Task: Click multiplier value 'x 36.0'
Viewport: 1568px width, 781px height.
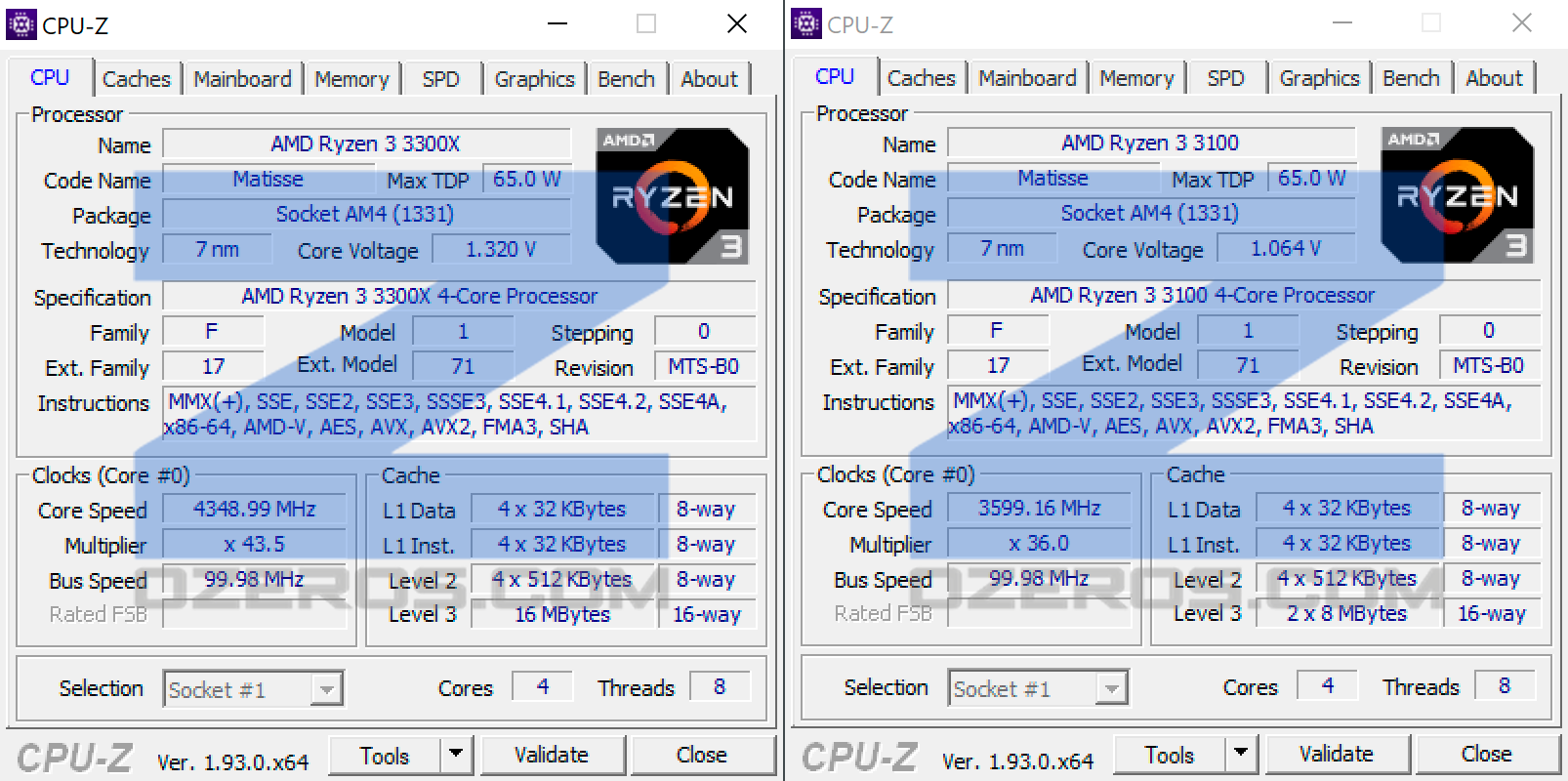Action: [x=1039, y=544]
